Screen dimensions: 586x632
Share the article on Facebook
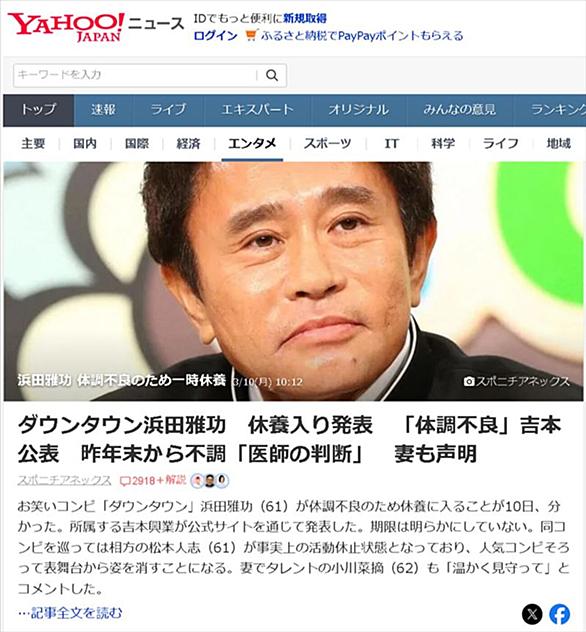point(560,614)
